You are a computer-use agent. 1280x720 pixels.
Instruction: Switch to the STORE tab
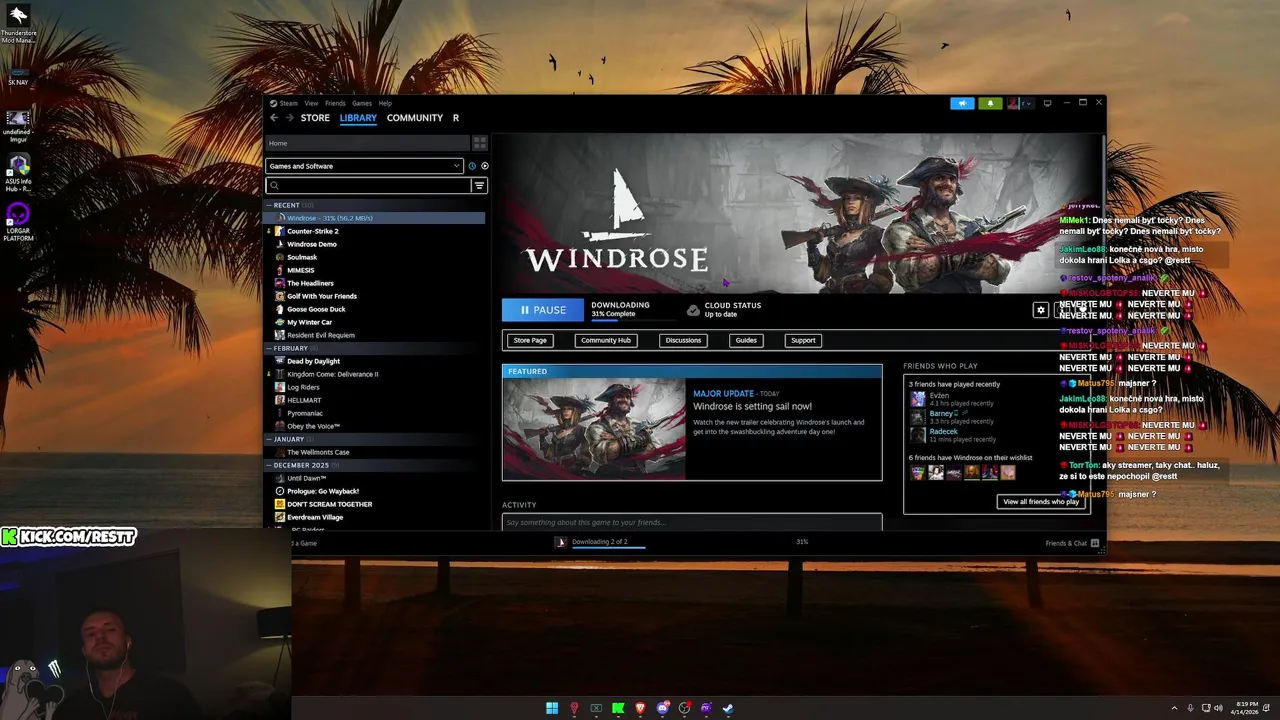(x=315, y=118)
